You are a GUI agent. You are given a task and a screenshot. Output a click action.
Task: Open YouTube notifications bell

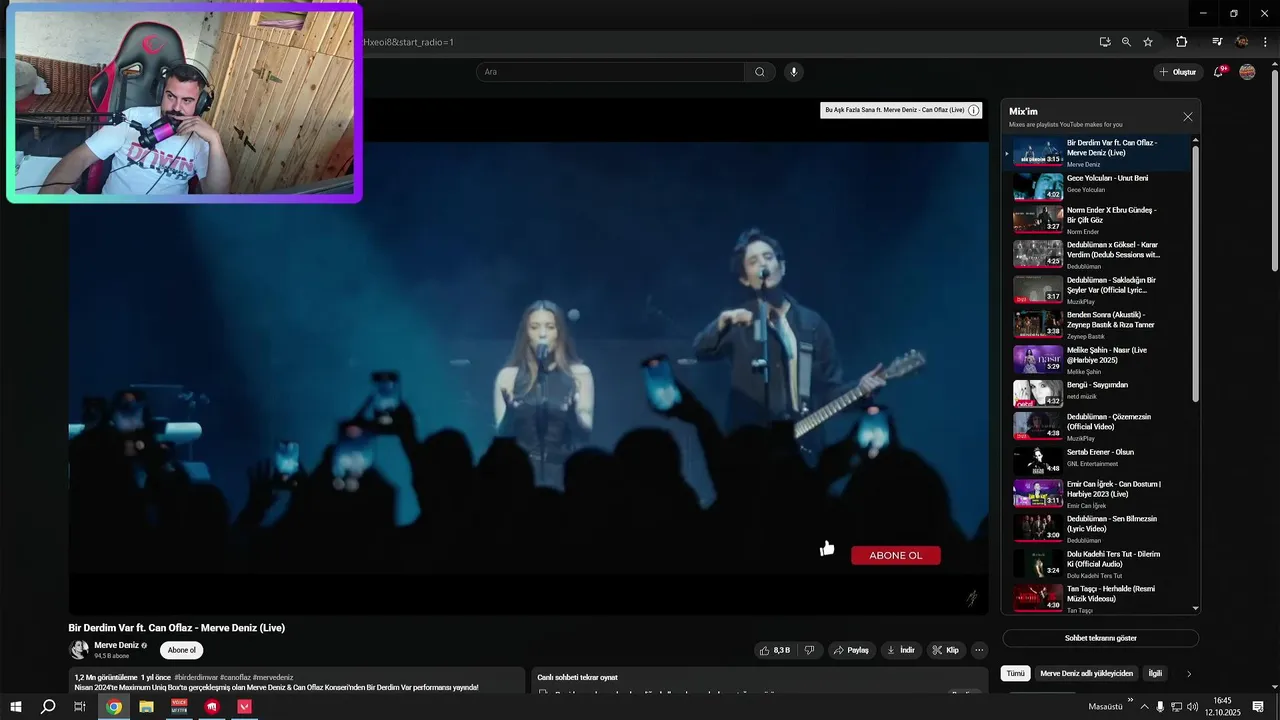click(x=1219, y=72)
